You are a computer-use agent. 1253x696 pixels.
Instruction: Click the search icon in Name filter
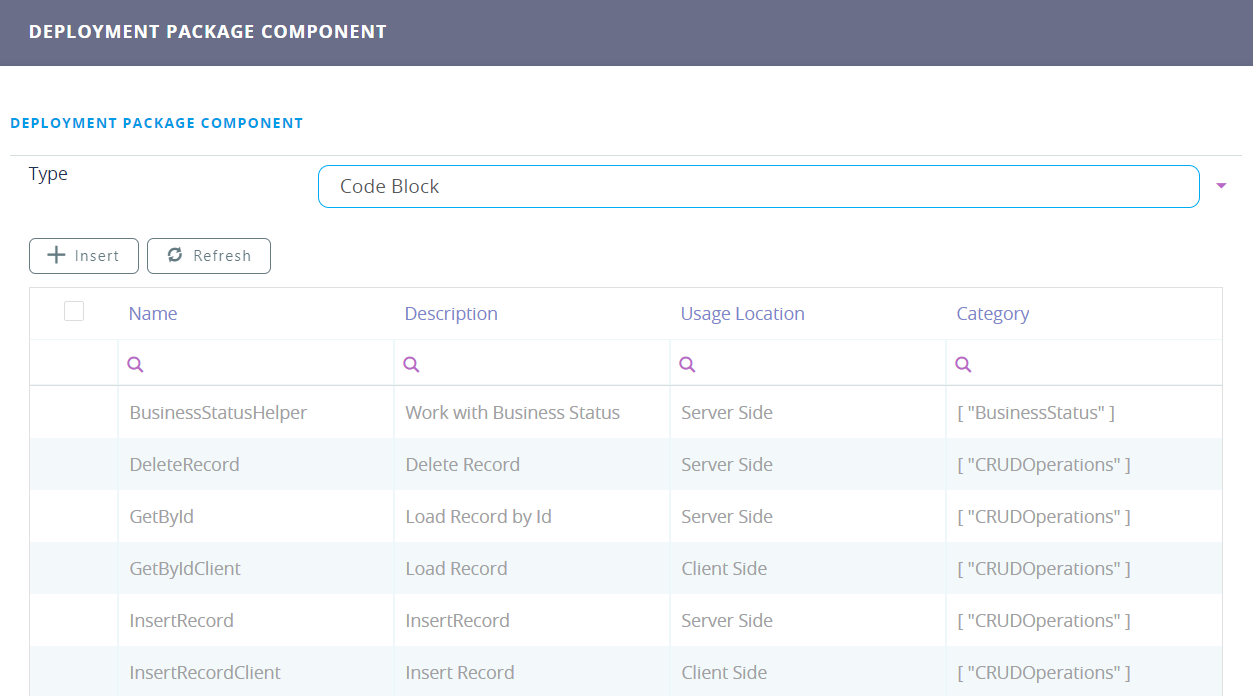135,365
